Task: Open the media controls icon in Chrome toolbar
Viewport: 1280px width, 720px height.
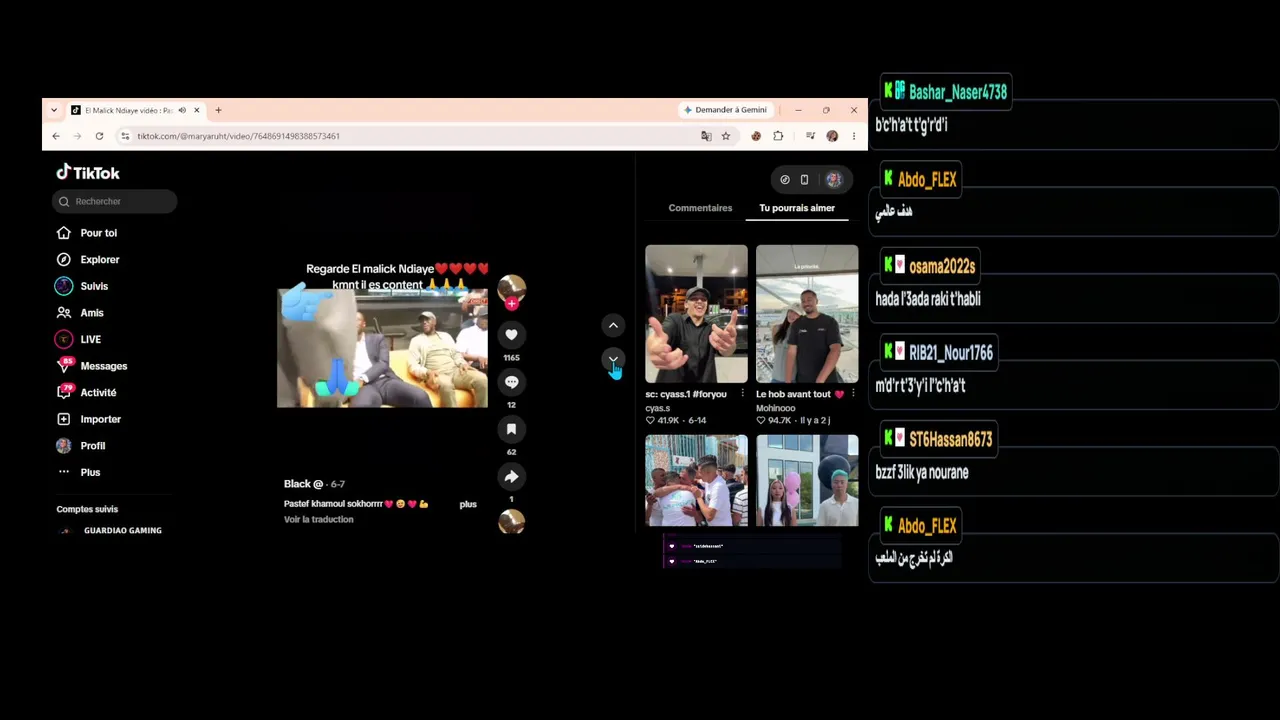Action: coord(811,136)
